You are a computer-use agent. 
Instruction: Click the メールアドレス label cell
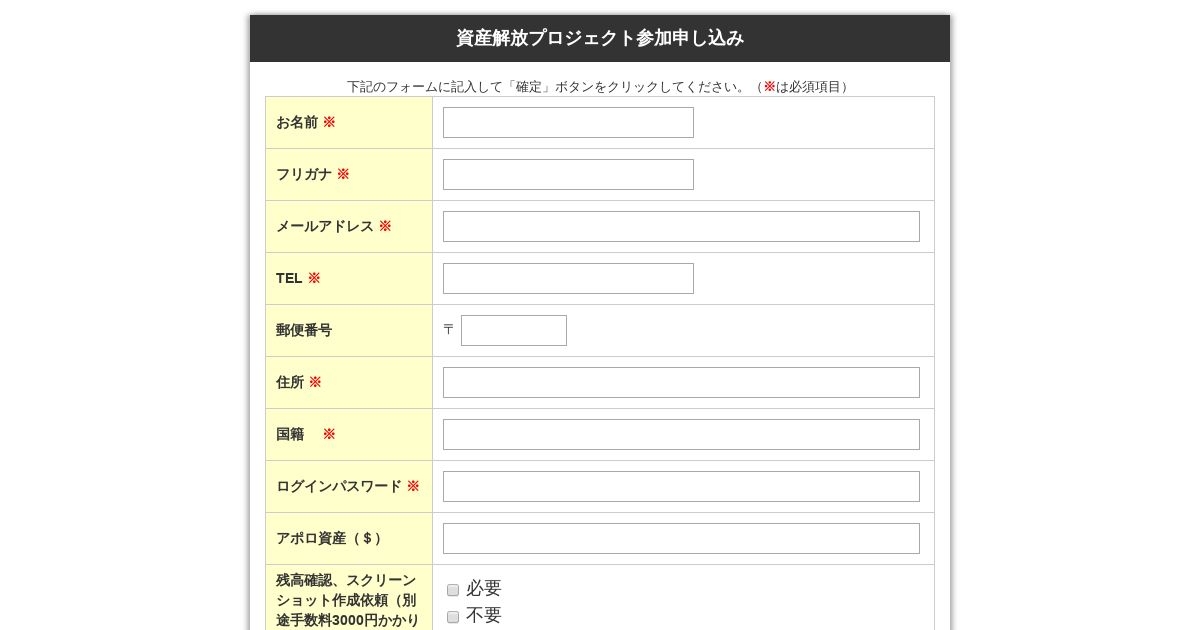(349, 226)
